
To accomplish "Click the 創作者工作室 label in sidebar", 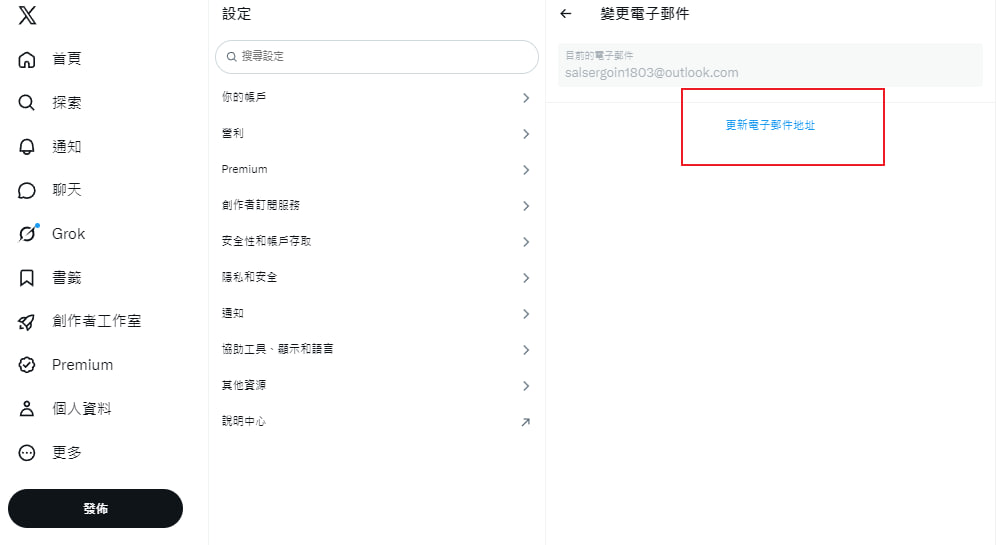I will (97, 321).
